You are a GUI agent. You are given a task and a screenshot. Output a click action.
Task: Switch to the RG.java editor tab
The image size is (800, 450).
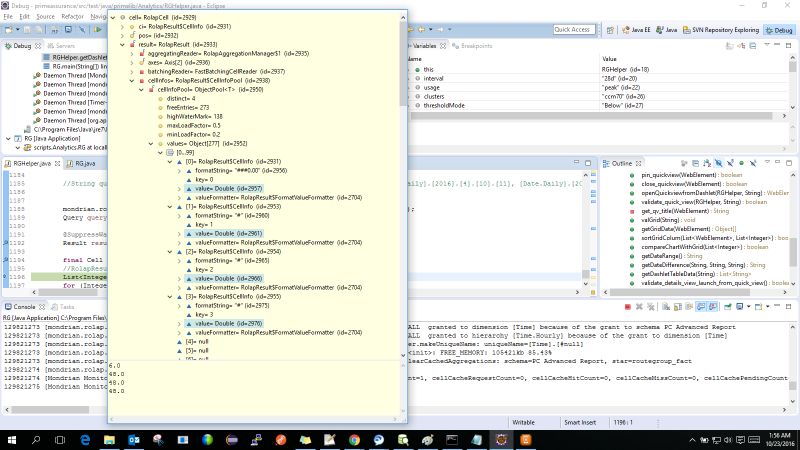point(81,164)
